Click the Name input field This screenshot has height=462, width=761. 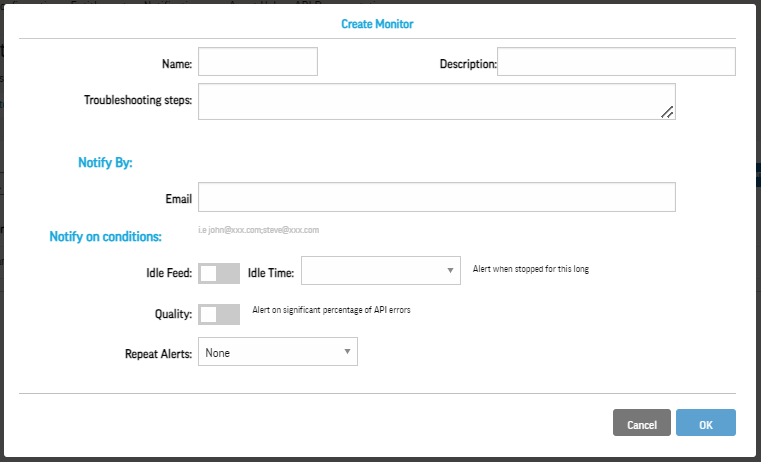click(257, 62)
